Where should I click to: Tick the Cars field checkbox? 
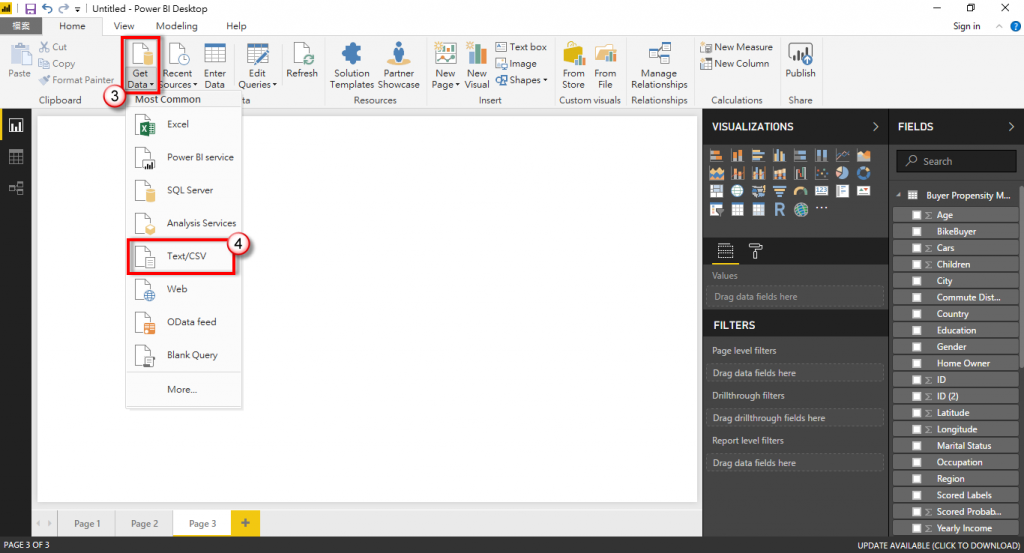[916, 248]
